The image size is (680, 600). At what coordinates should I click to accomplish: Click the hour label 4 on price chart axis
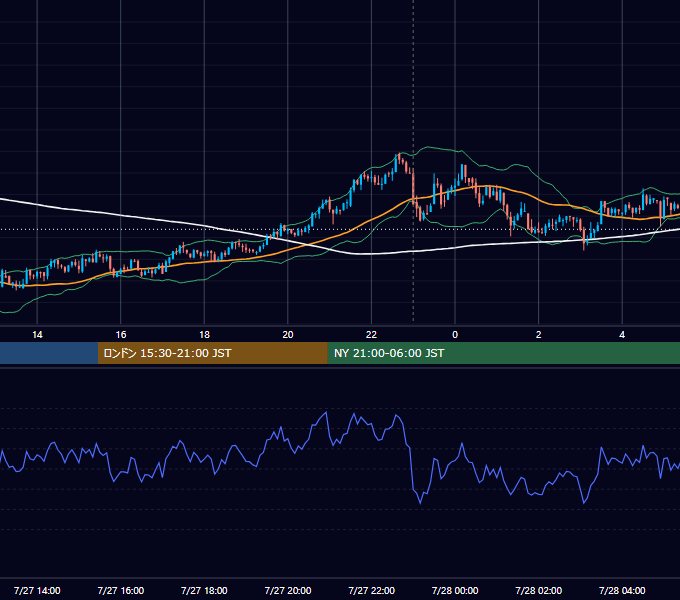[x=622, y=335]
